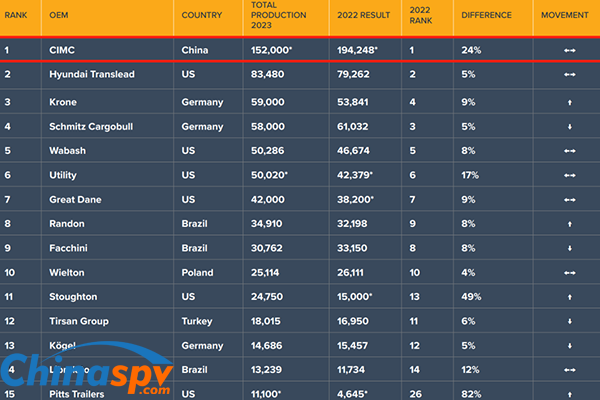Image resolution: width=600 pixels, height=400 pixels.
Task: Click the 194,248 result value
Action: (x=357, y=50)
